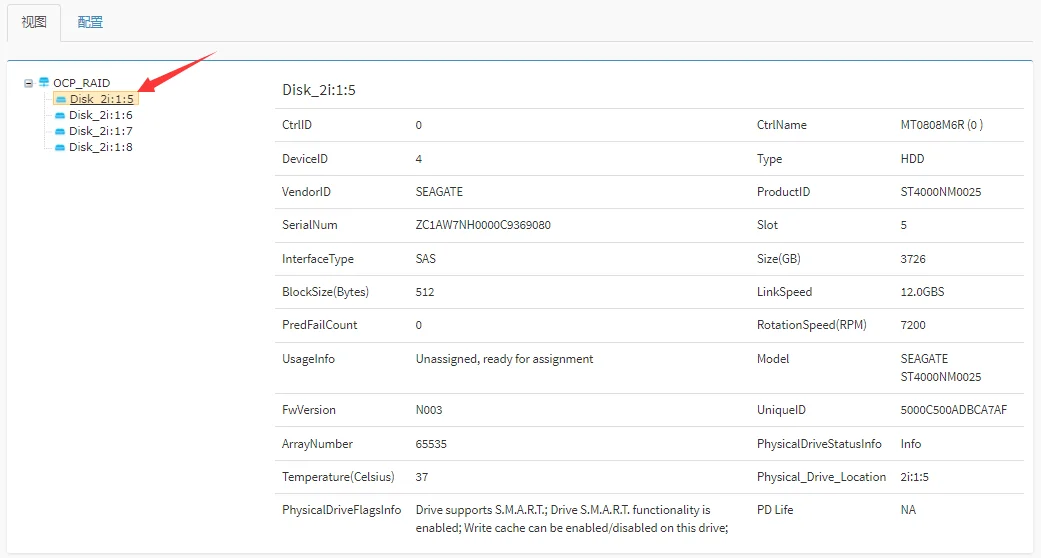1041x558 pixels.
Task: Click the OCP_RAID controller icon
Action: tap(44, 82)
